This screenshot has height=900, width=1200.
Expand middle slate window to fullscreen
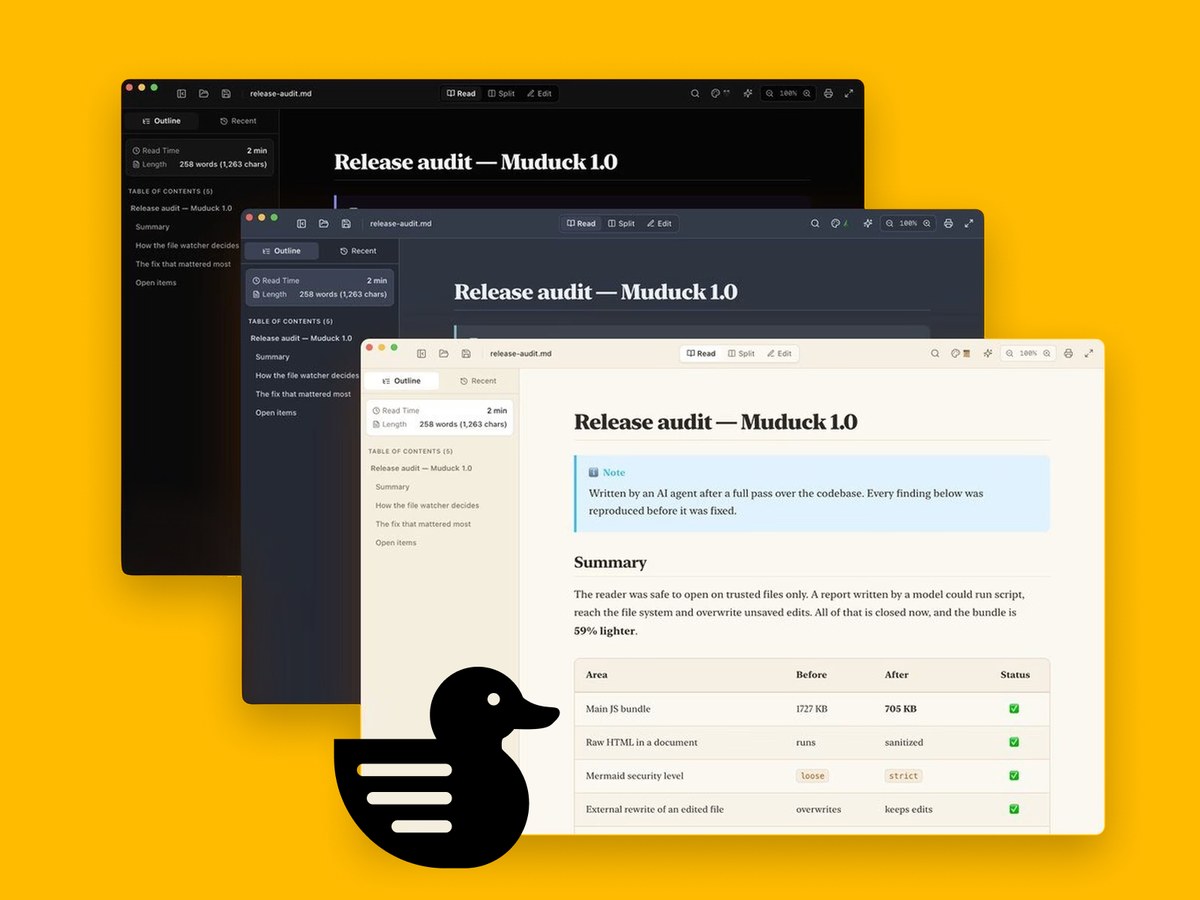(969, 223)
